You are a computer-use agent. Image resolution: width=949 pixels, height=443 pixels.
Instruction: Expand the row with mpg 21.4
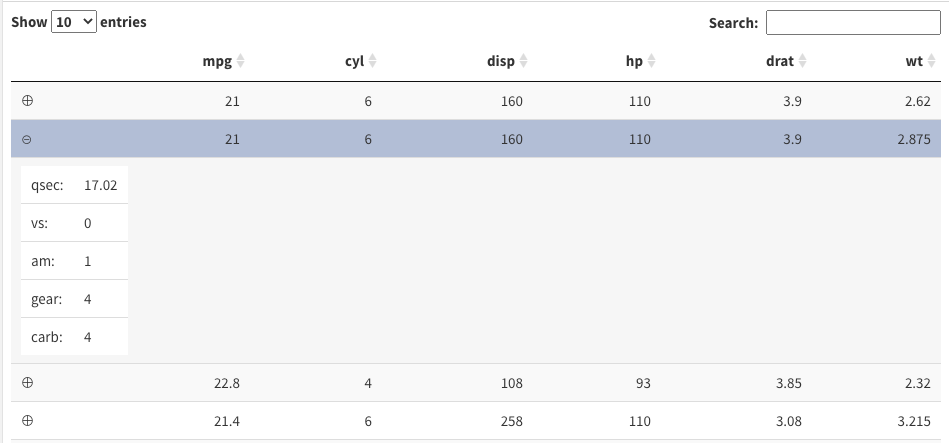27,421
